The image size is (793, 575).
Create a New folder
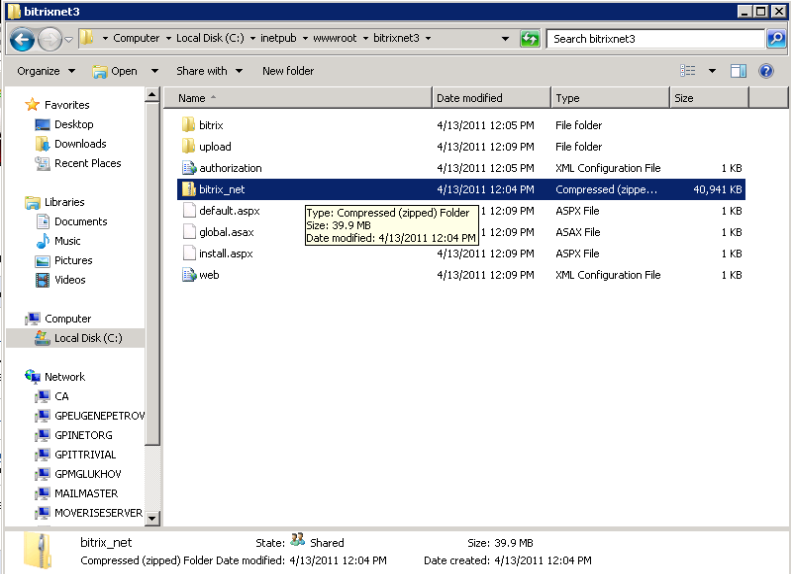[x=288, y=71]
